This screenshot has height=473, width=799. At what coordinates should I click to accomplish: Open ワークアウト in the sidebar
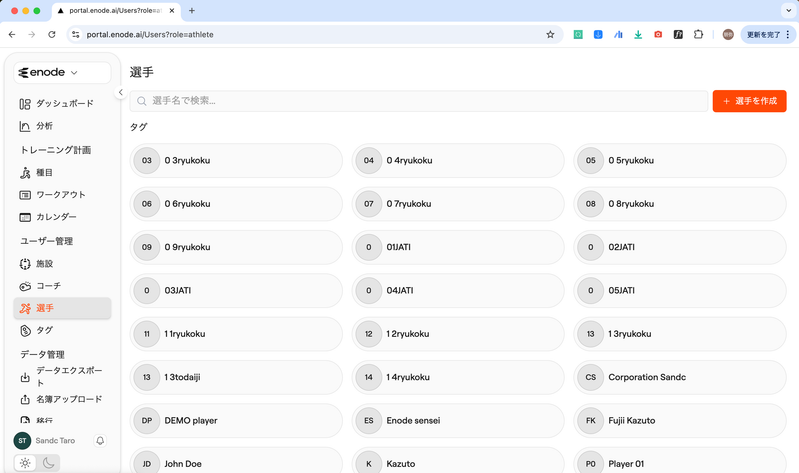pos(62,195)
